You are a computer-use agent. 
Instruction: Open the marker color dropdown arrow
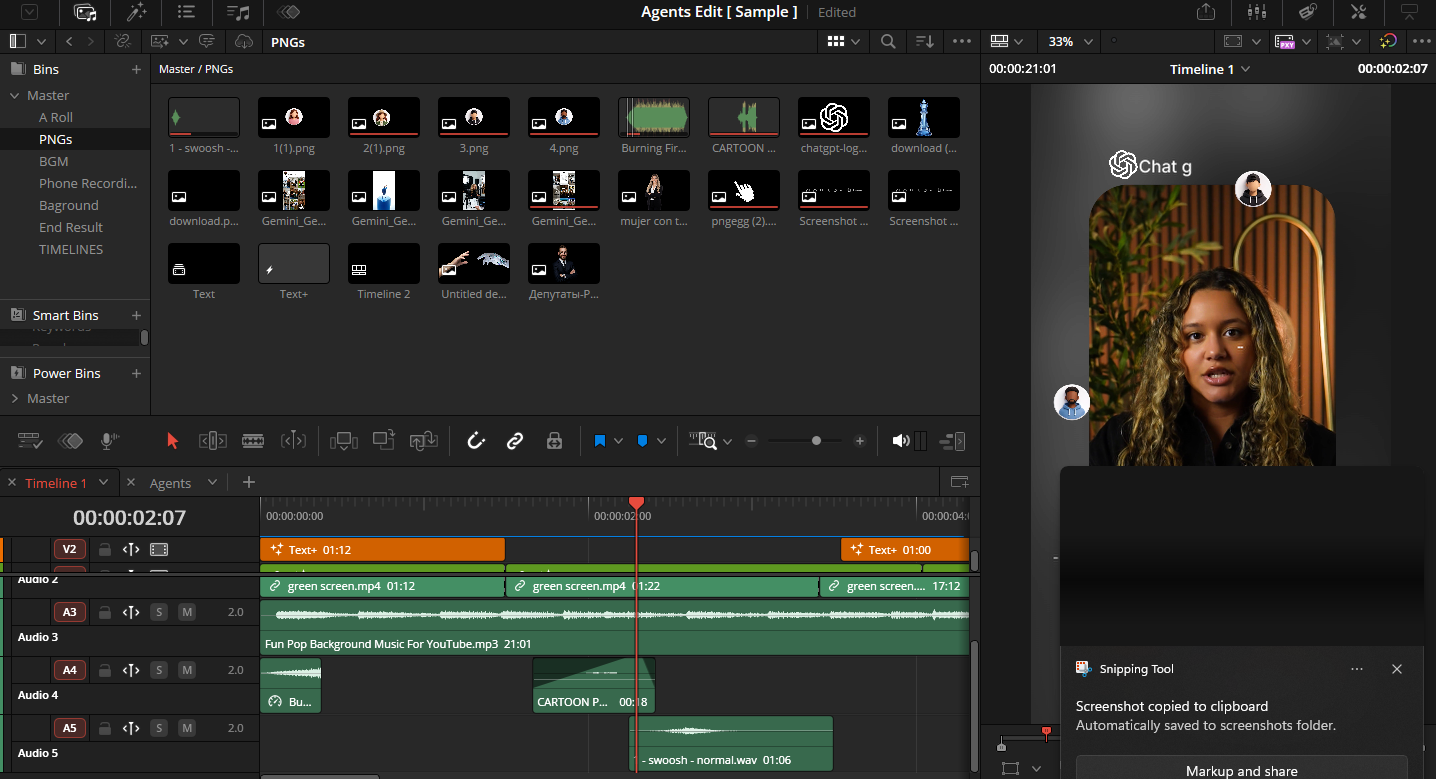(661, 441)
